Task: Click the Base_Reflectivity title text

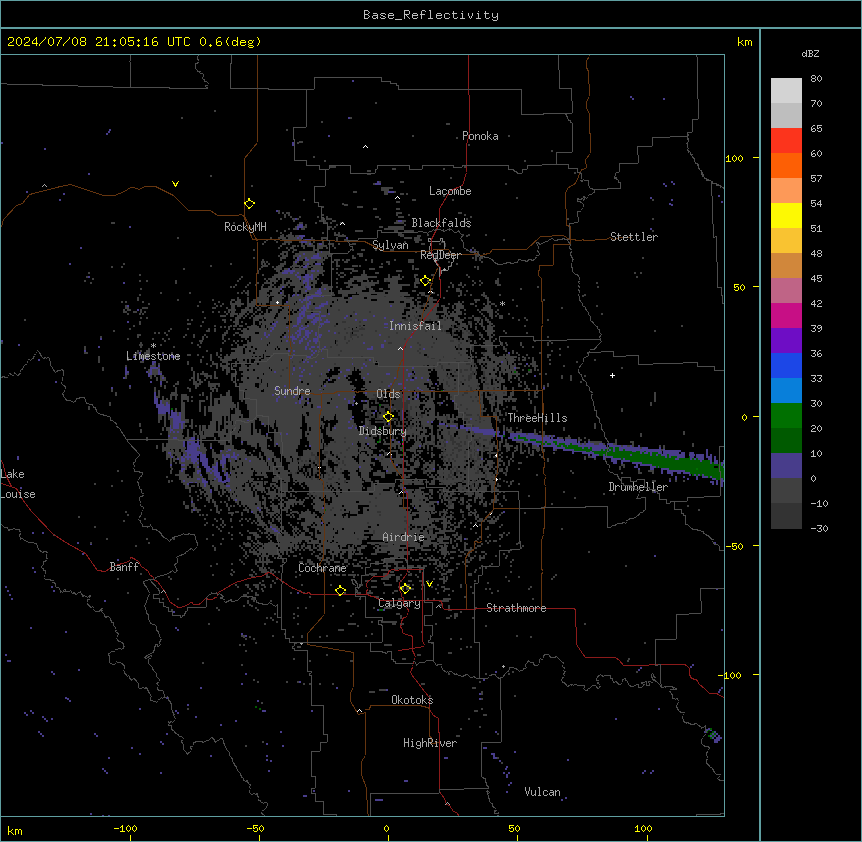Action: pyautogui.click(x=431, y=15)
